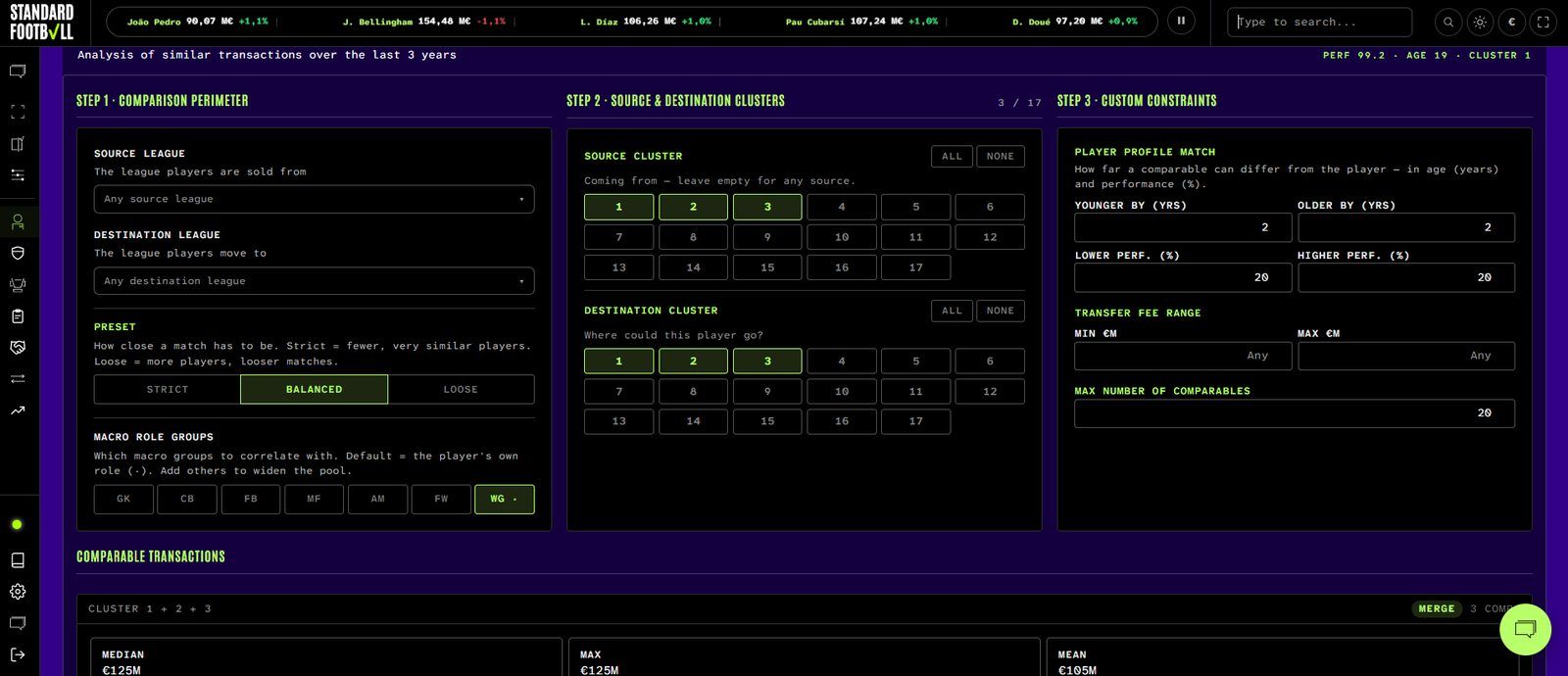Select the Strict preset
1568x676 pixels.
click(x=168, y=389)
